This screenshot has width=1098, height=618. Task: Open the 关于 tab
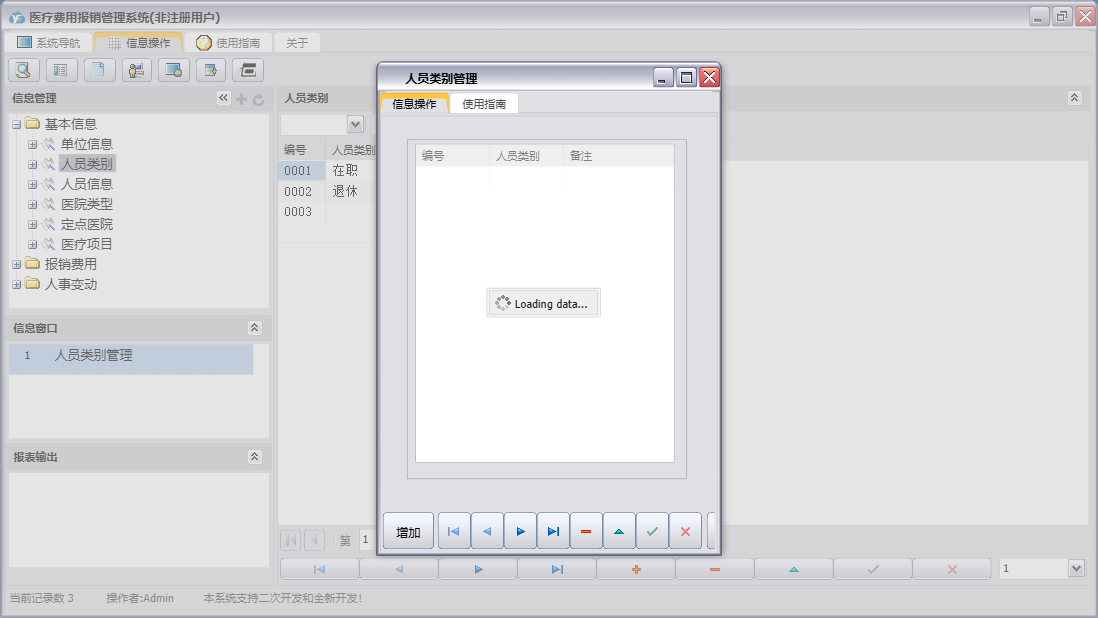(x=297, y=43)
